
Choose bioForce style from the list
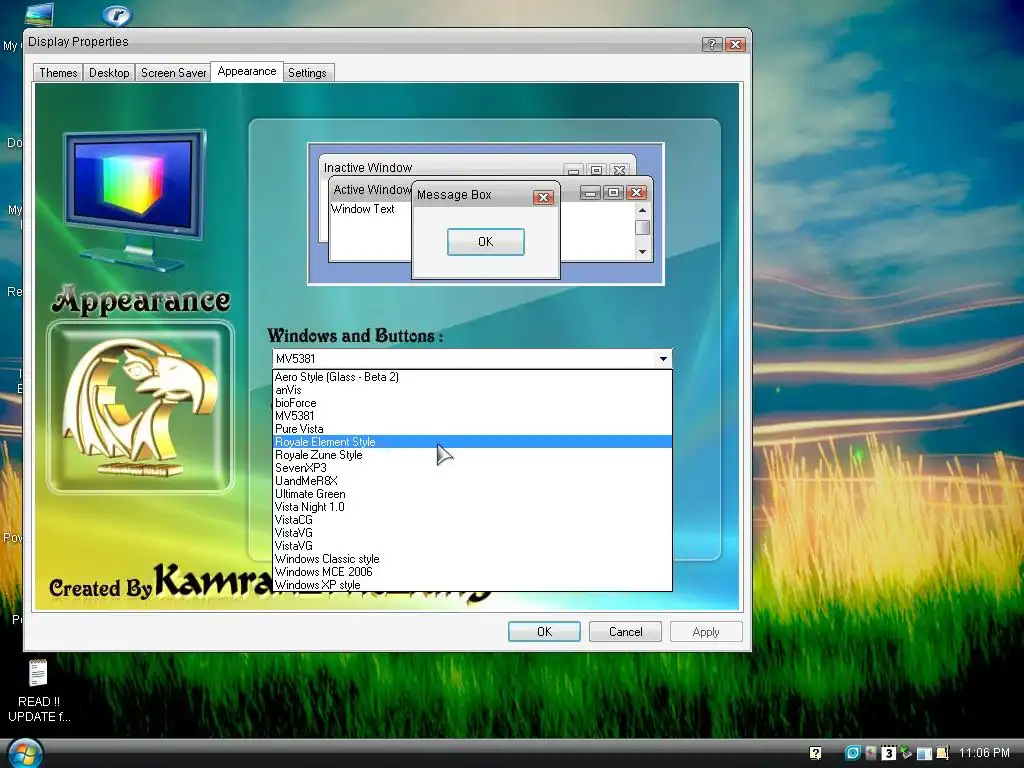472,403
